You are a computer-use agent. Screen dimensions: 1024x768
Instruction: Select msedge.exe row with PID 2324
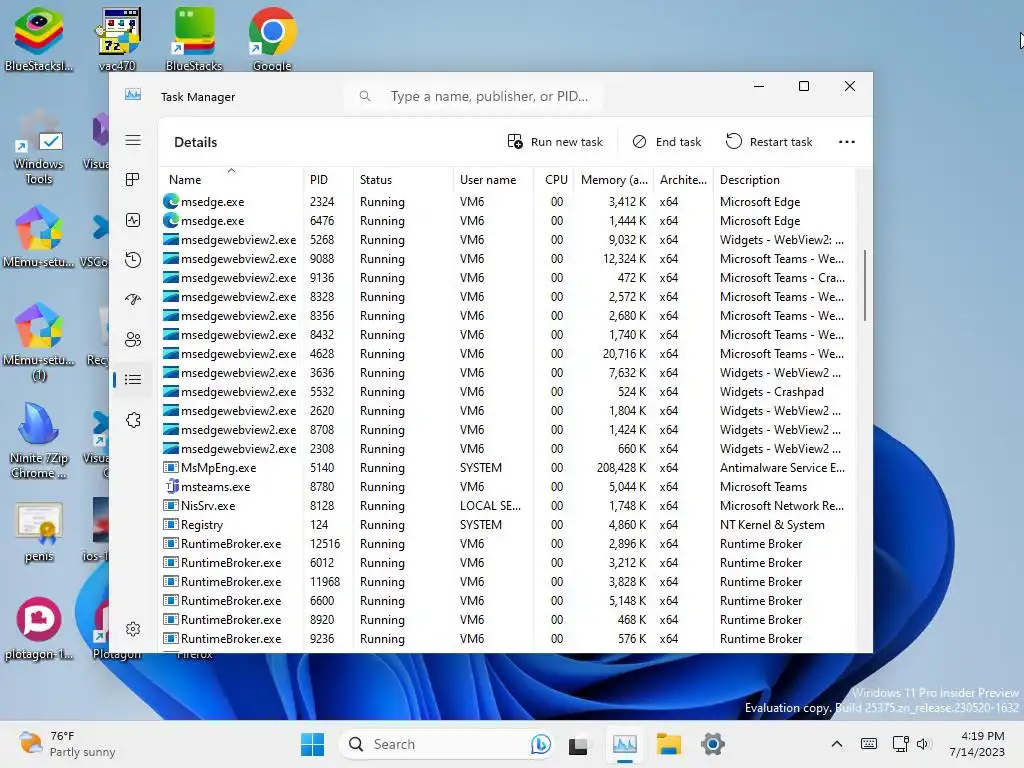click(507, 202)
